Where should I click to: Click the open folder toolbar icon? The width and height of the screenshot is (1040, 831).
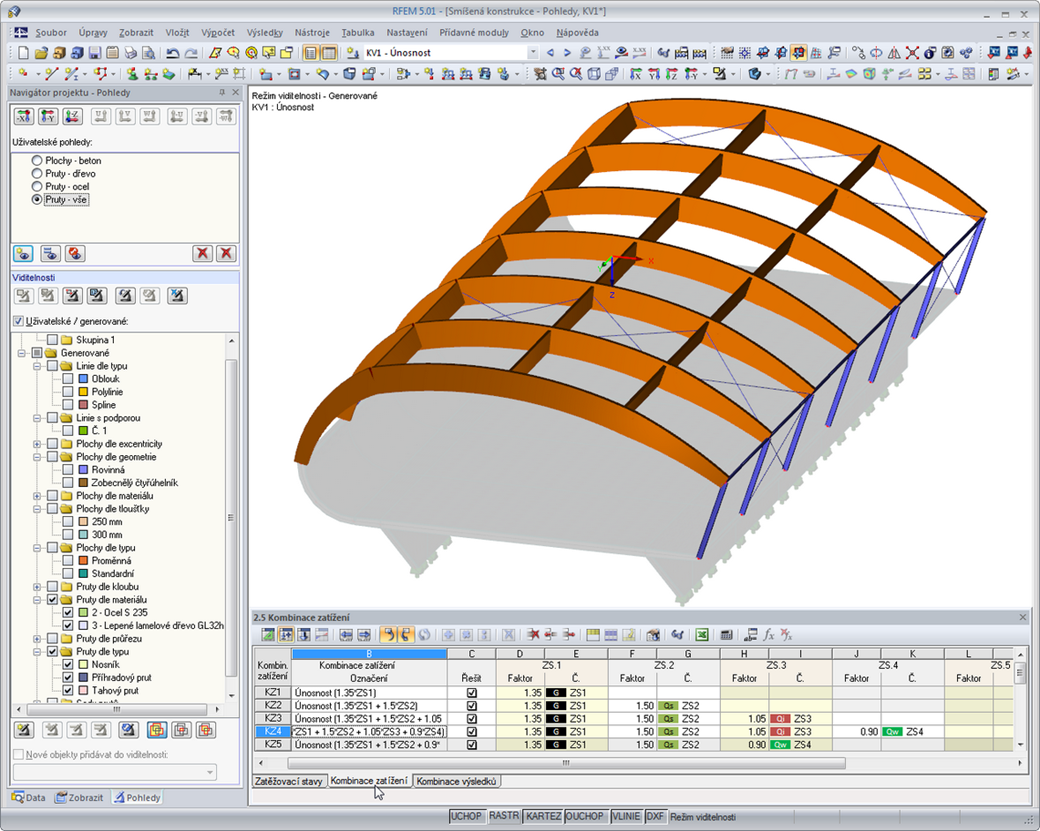(41, 53)
